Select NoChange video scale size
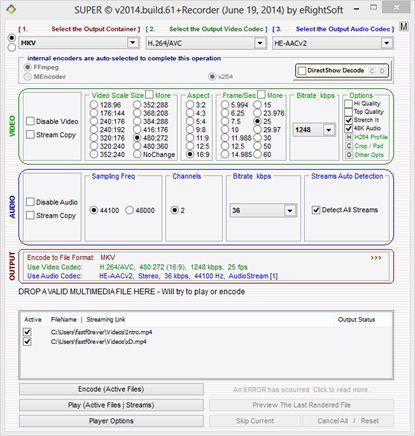 pyautogui.click(x=137, y=155)
